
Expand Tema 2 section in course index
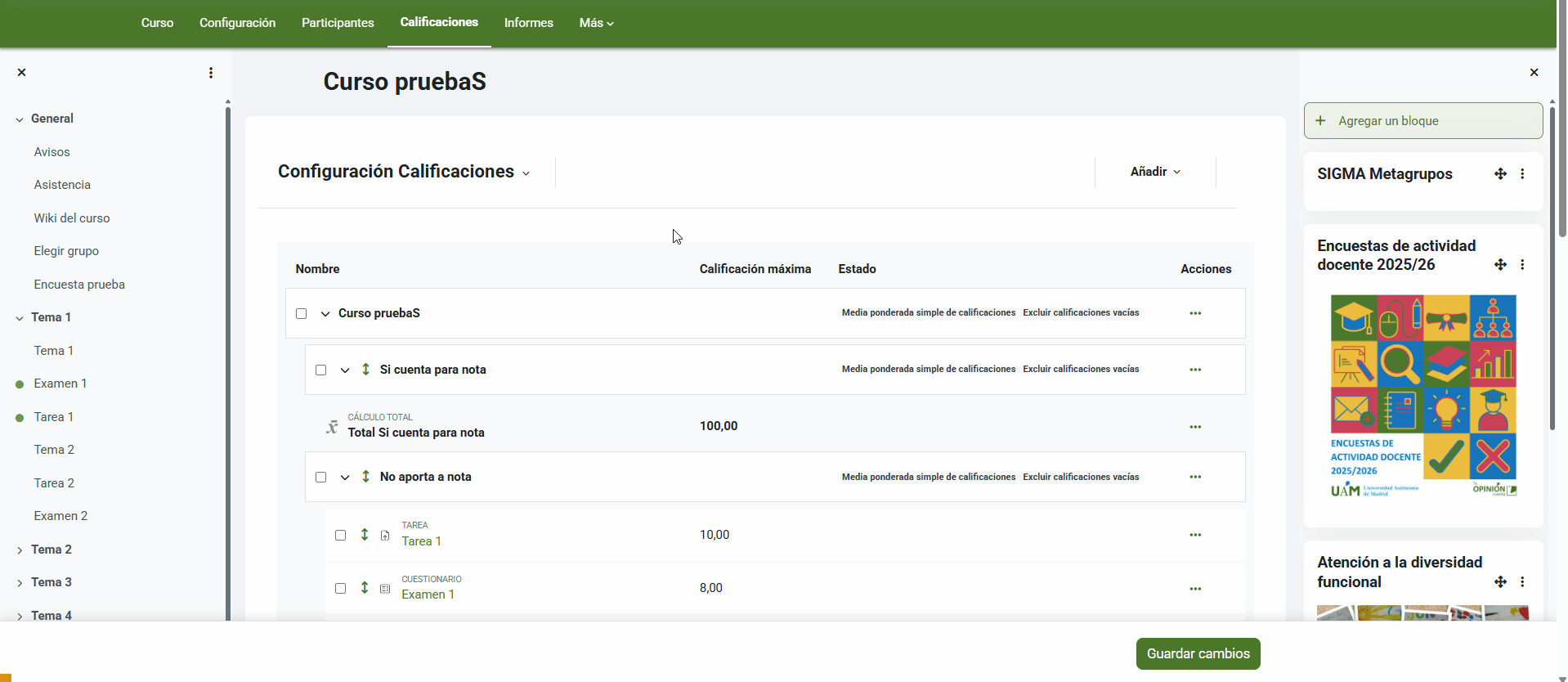pos(20,550)
